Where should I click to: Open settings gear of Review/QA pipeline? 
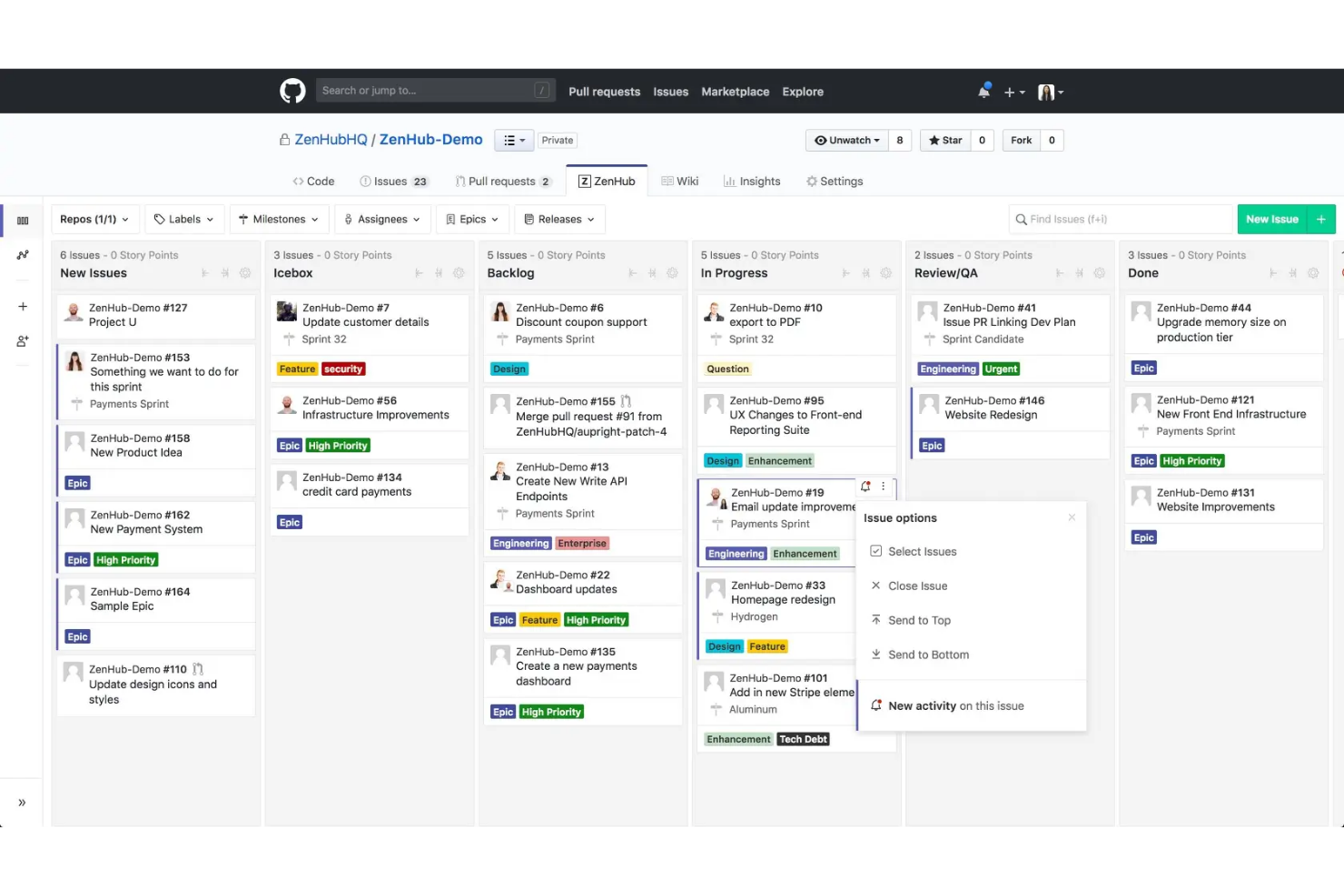pyautogui.click(x=1100, y=273)
